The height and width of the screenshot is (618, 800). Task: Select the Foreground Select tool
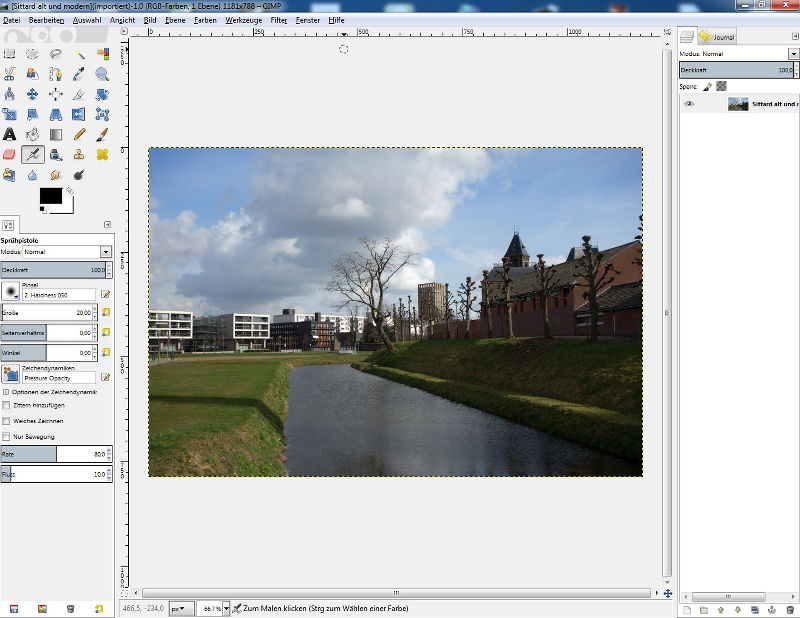click(x=32, y=74)
